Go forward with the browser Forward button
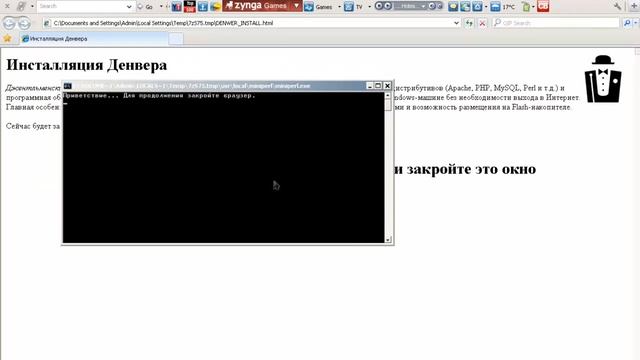This screenshot has height=360, width=640. click(x=24, y=24)
